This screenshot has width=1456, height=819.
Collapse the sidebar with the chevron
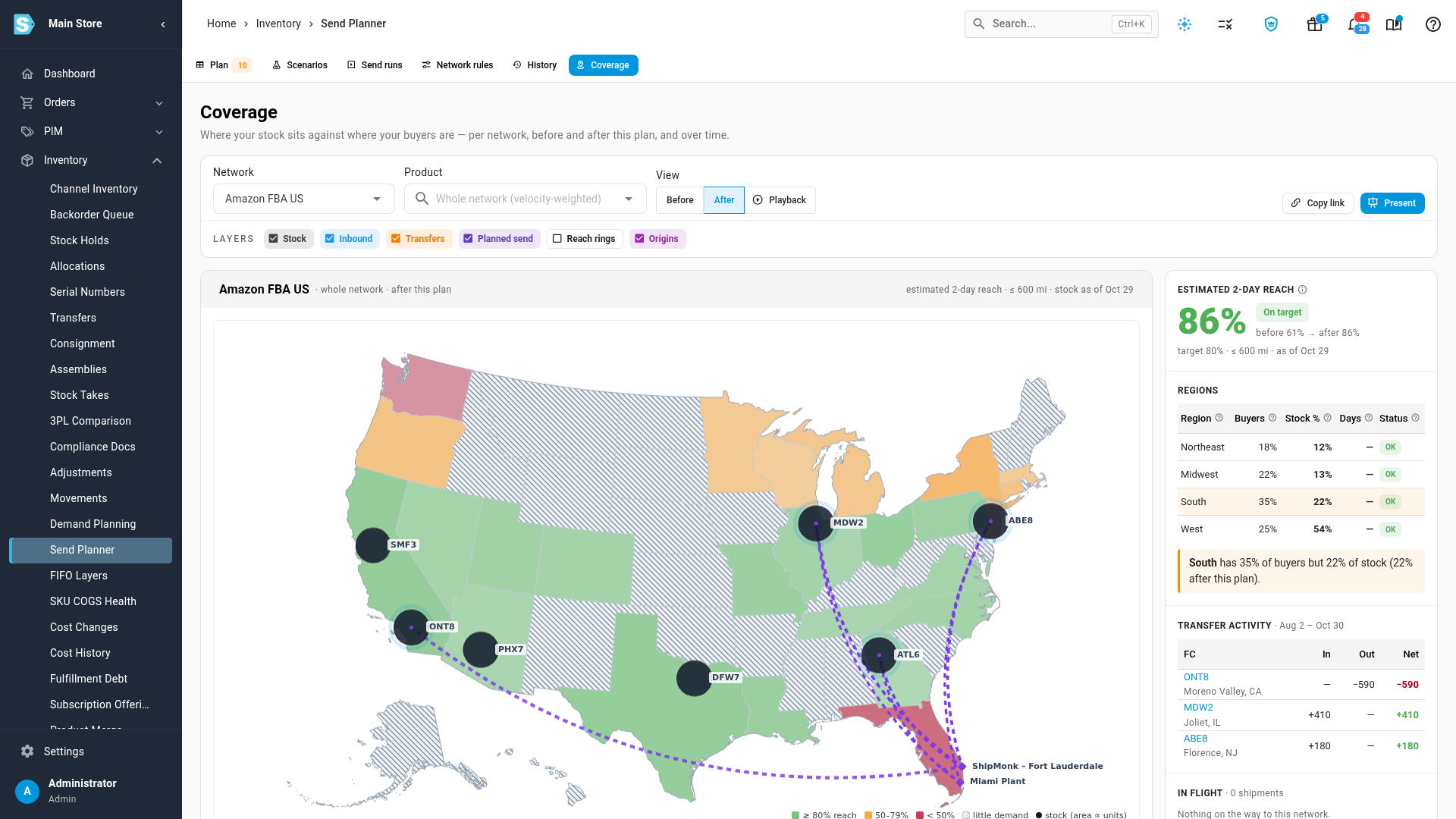[x=163, y=24]
